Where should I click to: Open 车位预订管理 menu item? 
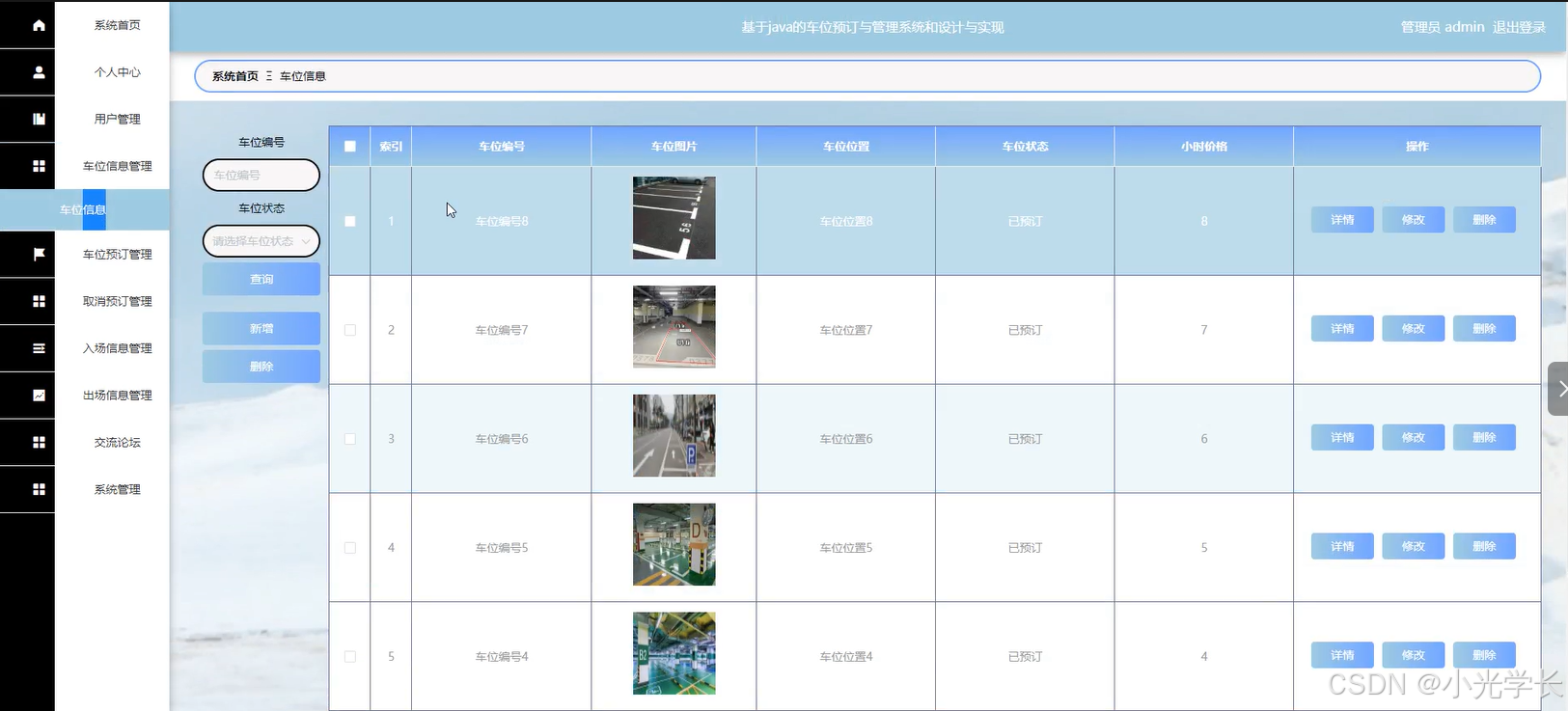pyautogui.click(x=117, y=254)
